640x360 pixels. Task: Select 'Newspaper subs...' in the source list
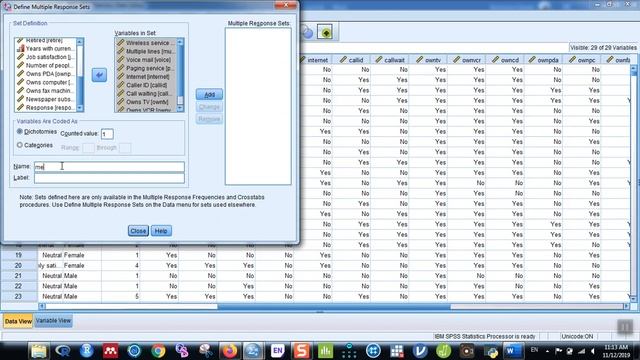pyautogui.click(x=46, y=99)
